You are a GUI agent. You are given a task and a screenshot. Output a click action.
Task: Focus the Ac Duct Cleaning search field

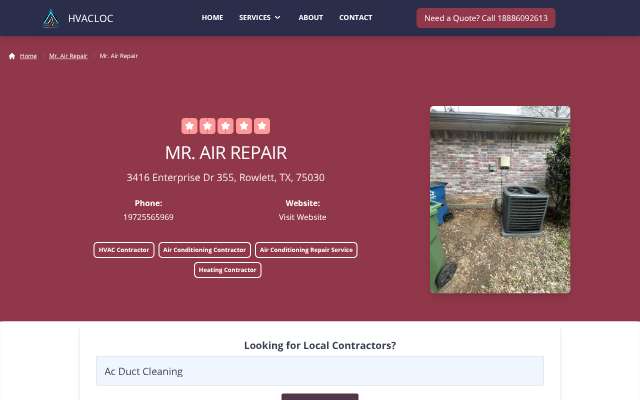(320, 371)
